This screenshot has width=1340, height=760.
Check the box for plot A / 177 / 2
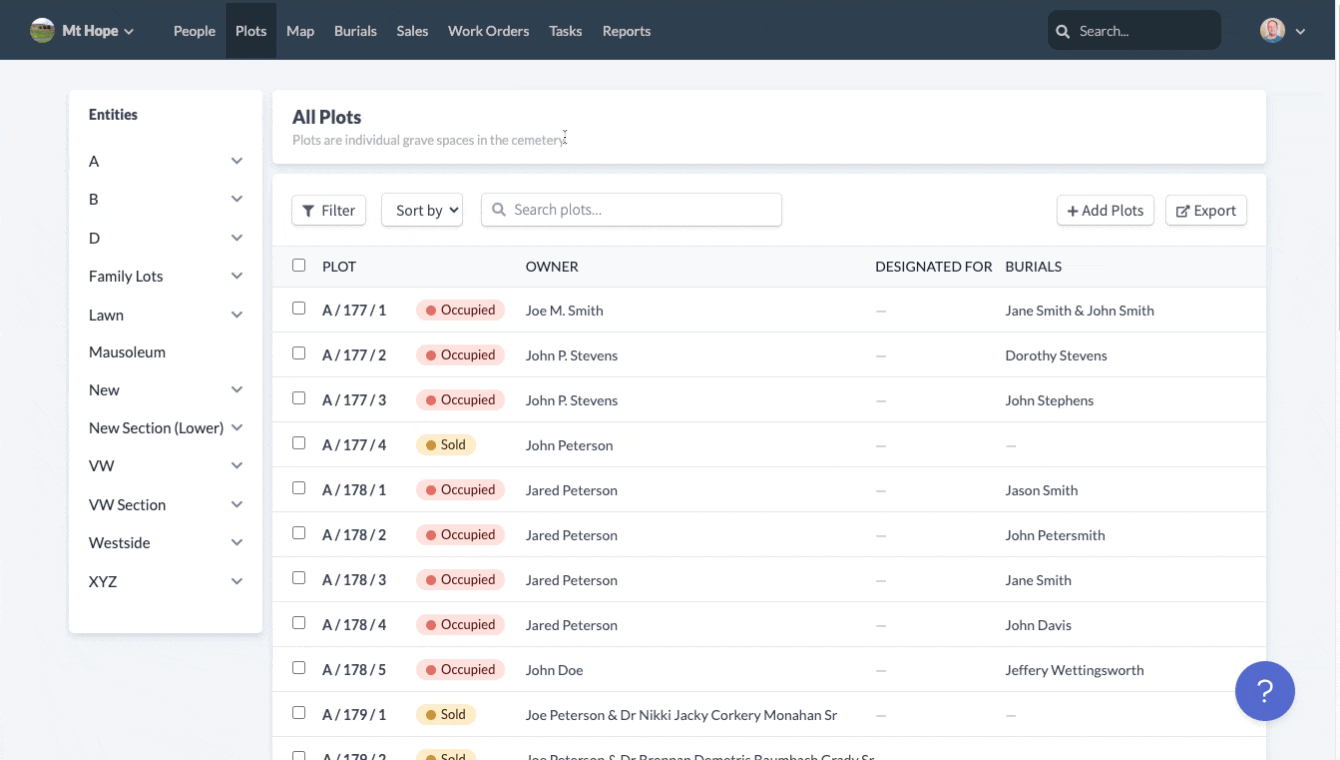[299, 353]
